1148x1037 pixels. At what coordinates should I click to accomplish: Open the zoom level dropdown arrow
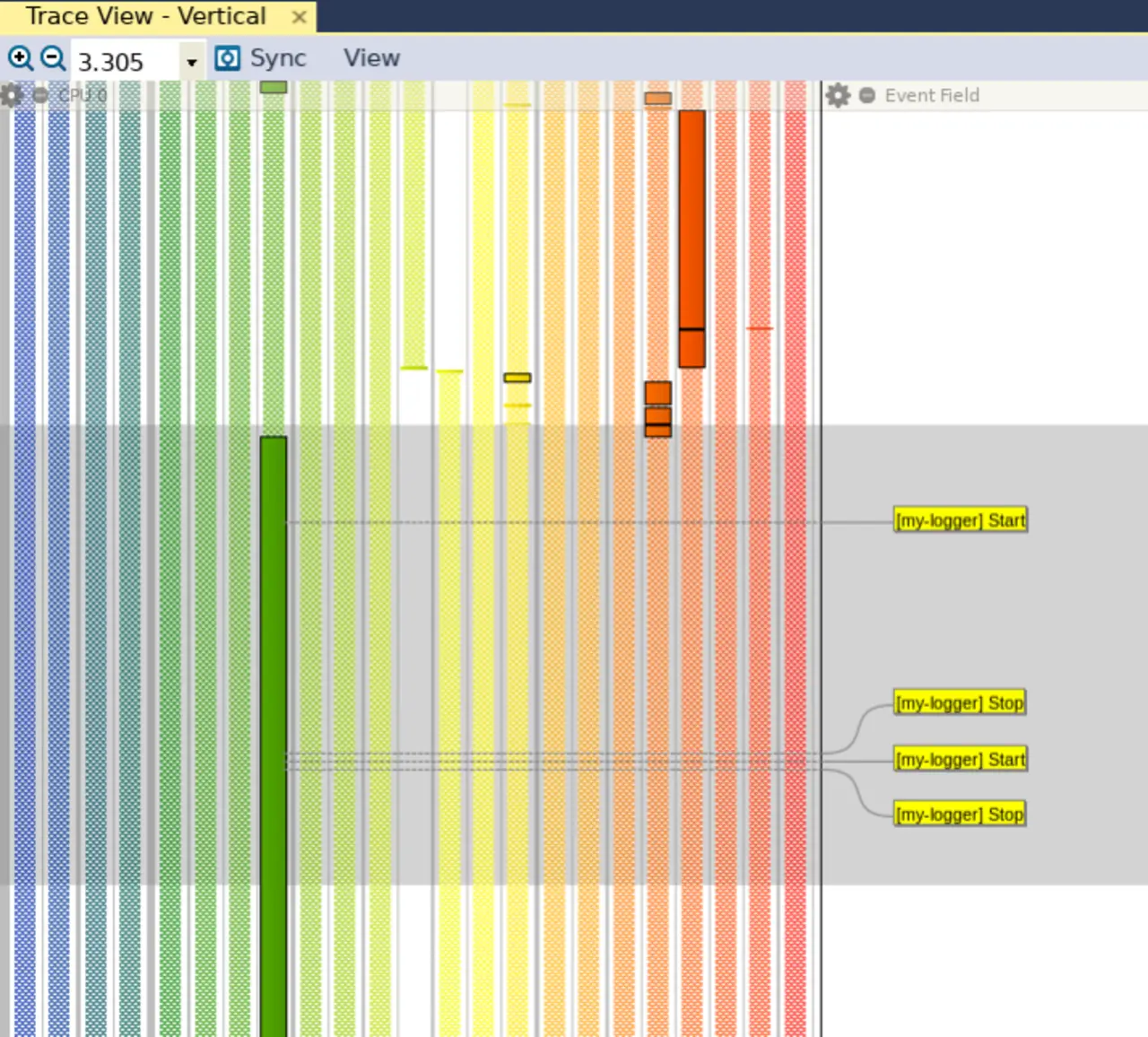click(191, 62)
